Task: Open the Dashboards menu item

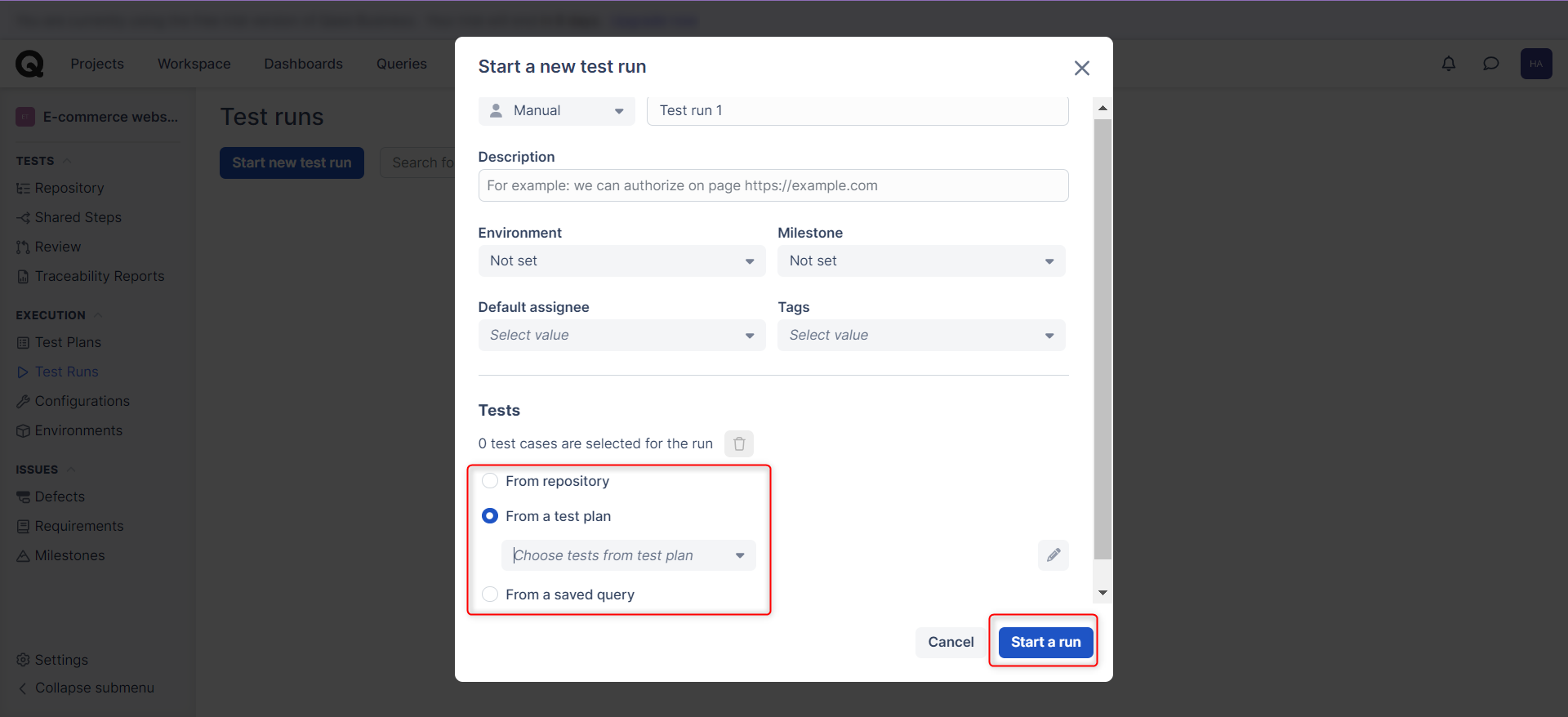Action: click(x=303, y=64)
